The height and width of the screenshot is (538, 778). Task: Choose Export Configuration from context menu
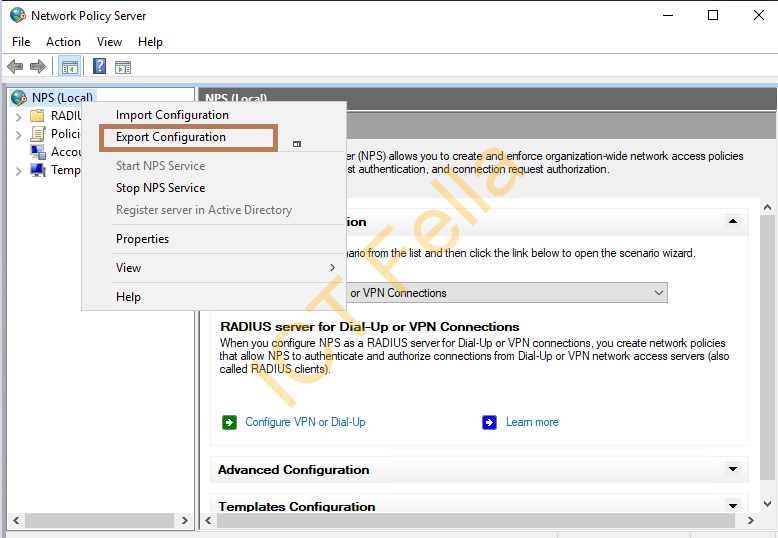point(171,137)
